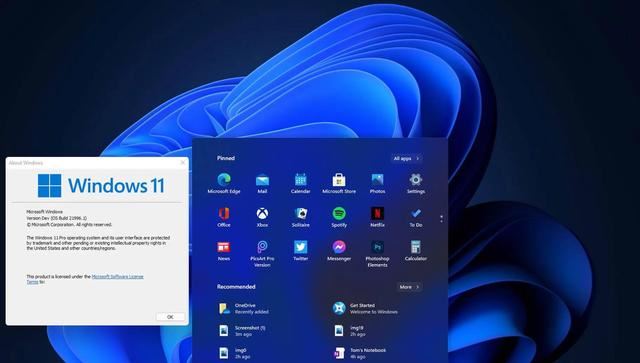Open OneDrive in Recommended list

point(244,308)
